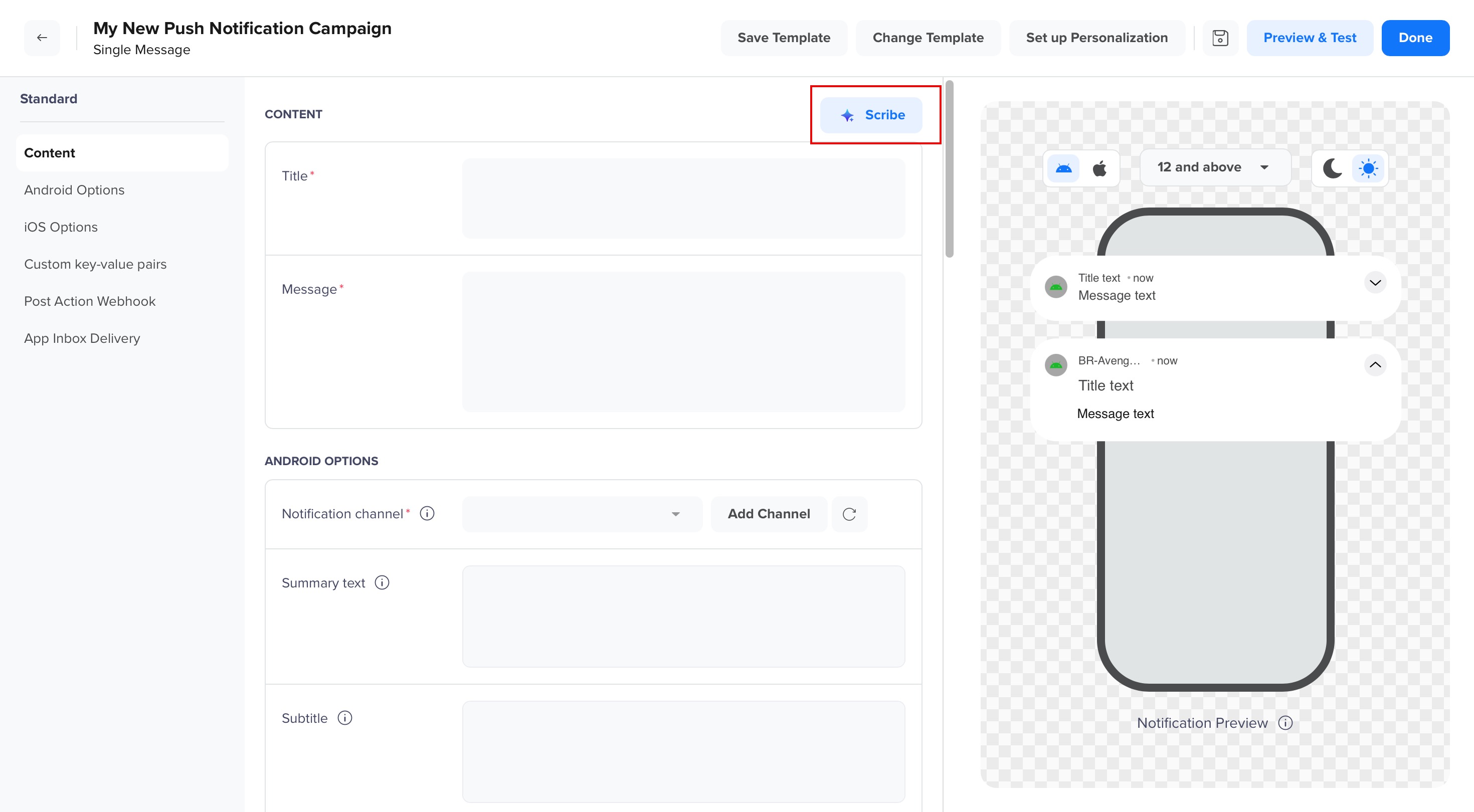Click the form panel vertical scrollbar
Screen dimensions: 1474x812
pyautogui.click(x=949, y=169)
